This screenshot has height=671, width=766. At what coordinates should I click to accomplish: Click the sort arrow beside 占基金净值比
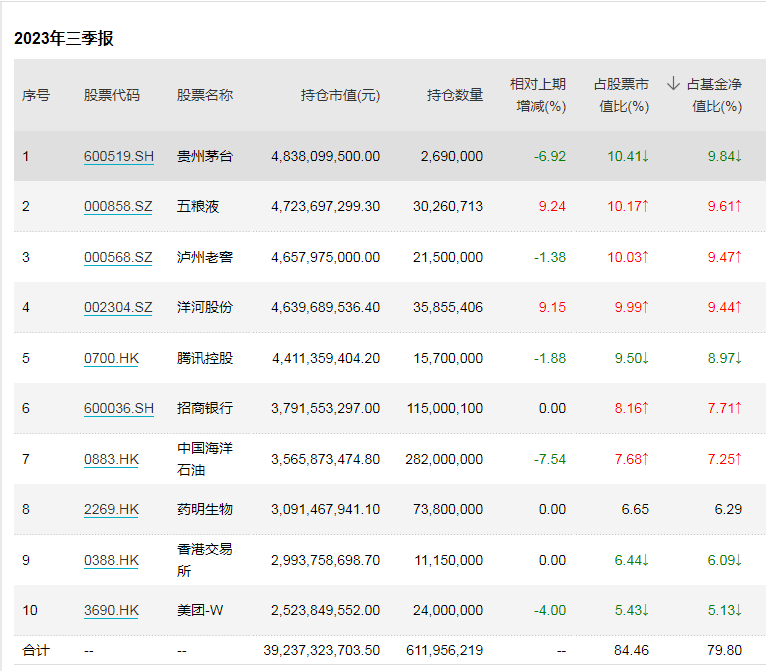pyautogui.click(x=673, y=84)
